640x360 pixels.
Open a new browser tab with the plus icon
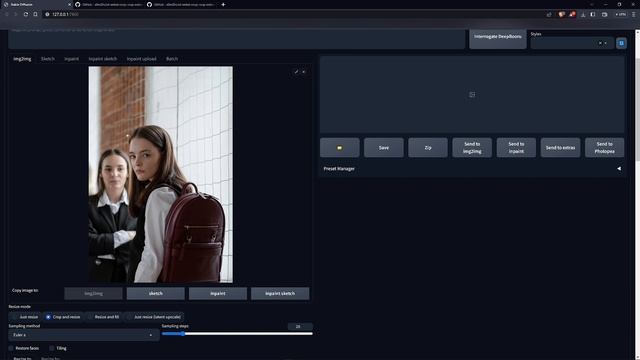tap(223, 4)
